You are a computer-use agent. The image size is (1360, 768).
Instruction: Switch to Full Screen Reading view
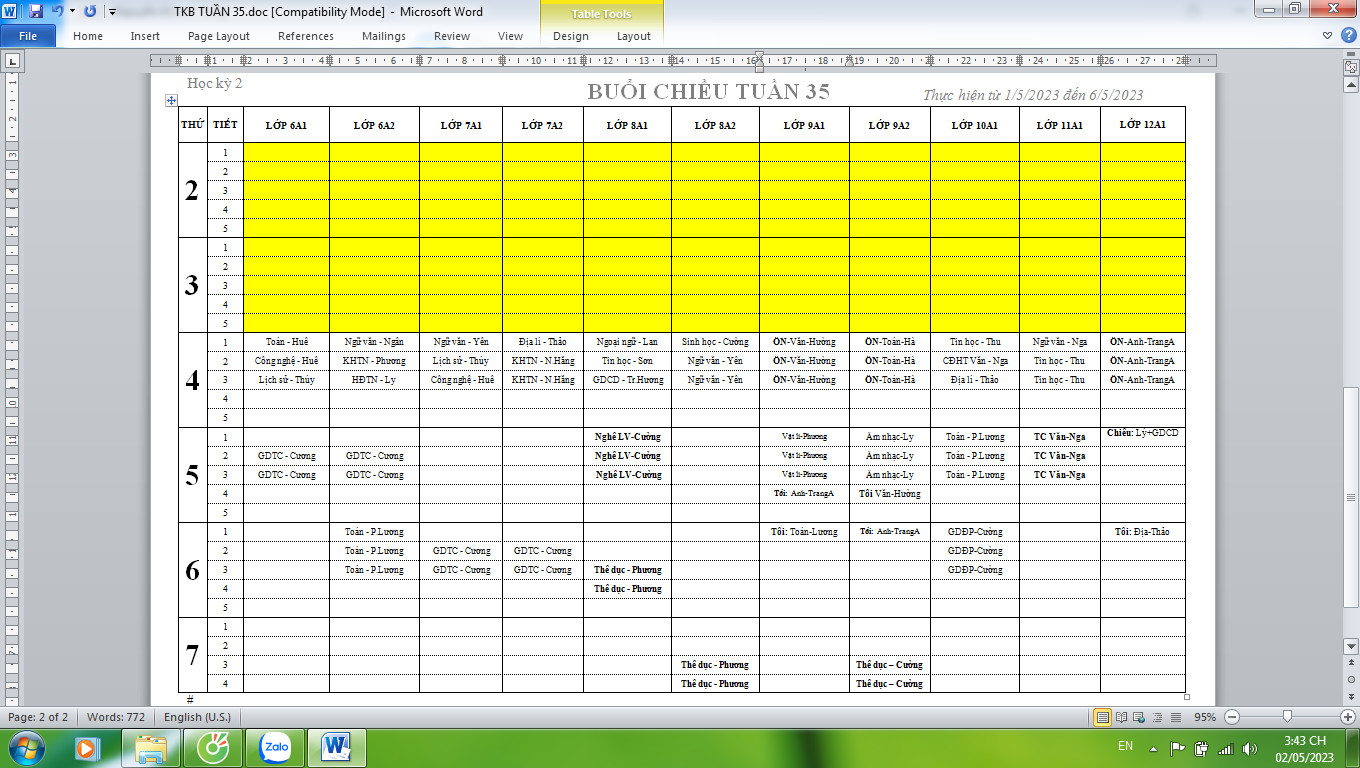click(x=1121, y=717)
